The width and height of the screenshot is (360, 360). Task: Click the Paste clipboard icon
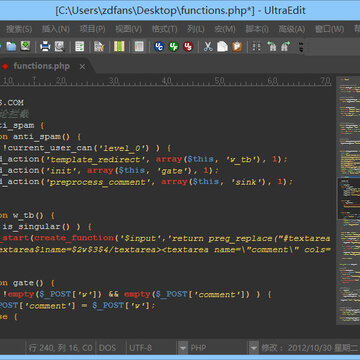237,46
